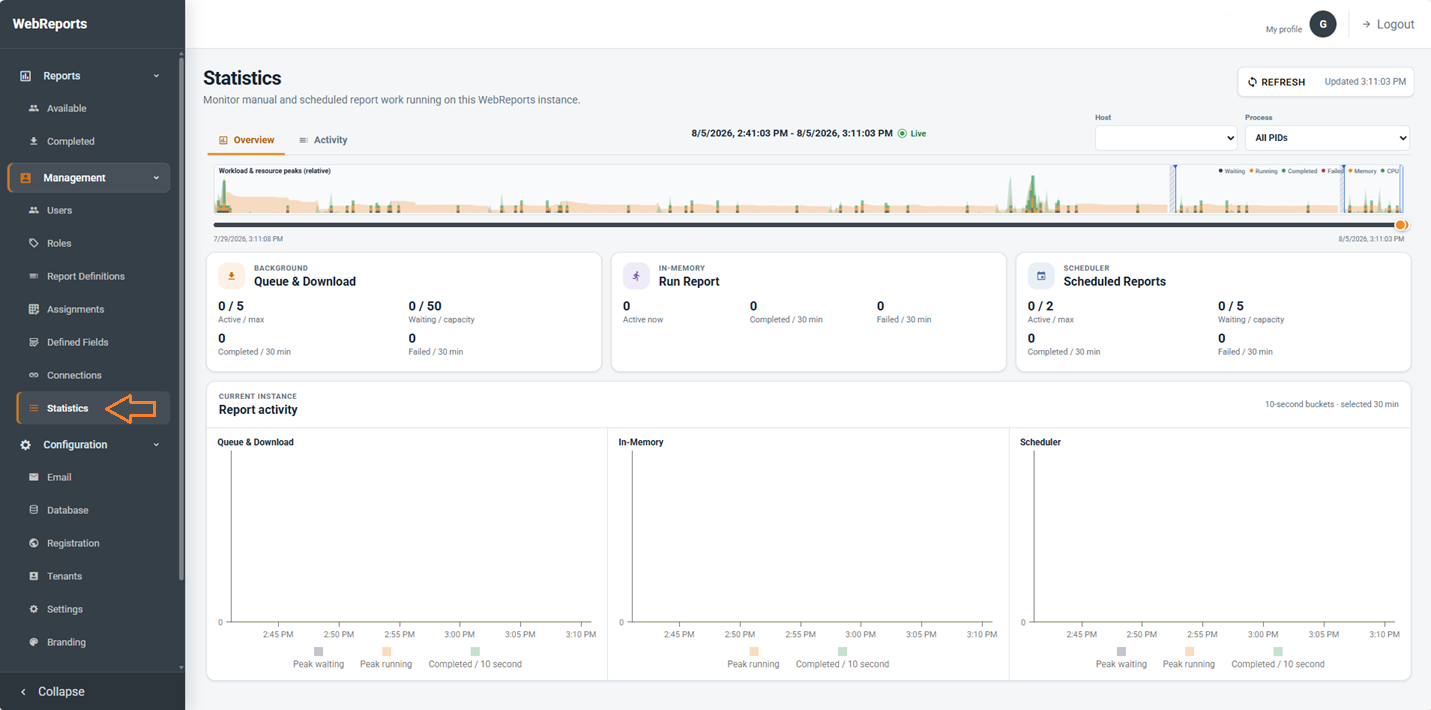This screenshot has height=710, width=1431.
Task: Toggle Completed legend in In-Memory chart
Action: [x=842, y=657]
